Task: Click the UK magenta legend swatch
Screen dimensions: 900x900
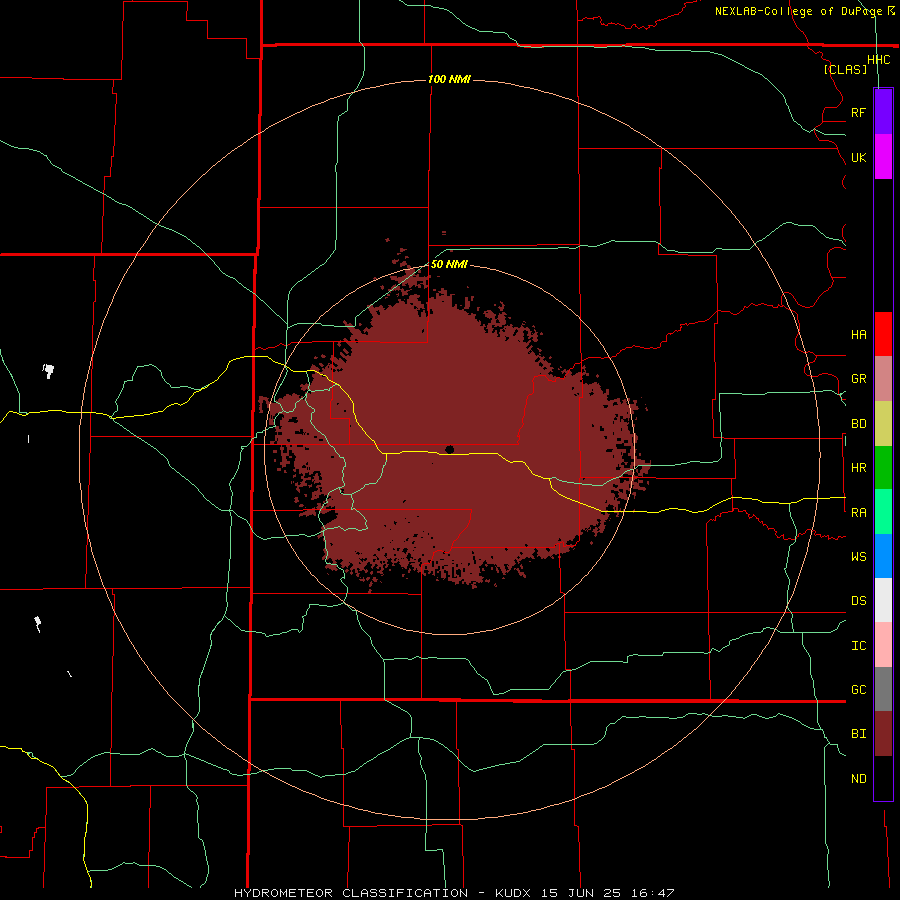Action: tap(883, 157)
